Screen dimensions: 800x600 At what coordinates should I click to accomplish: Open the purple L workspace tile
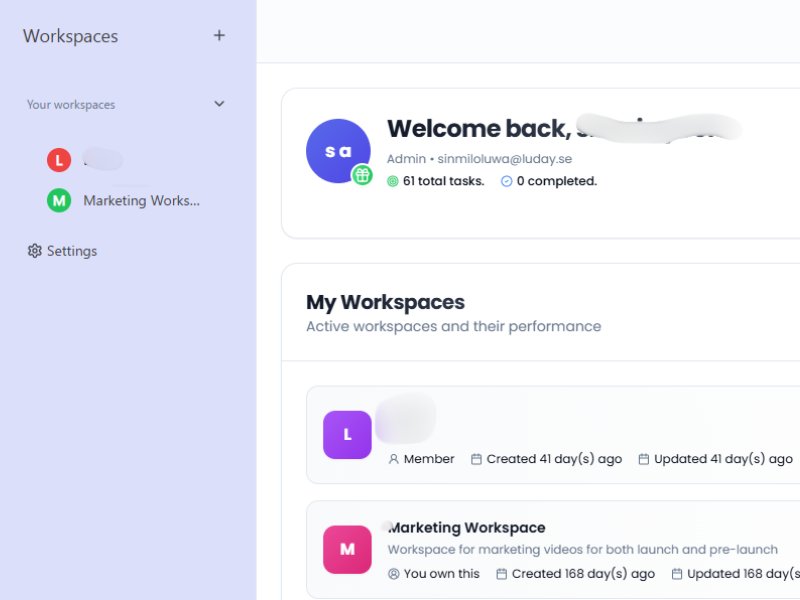(x=347, y=435)
